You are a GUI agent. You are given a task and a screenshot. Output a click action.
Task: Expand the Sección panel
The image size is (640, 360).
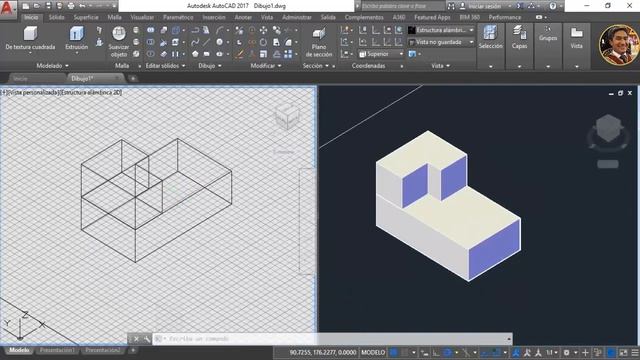[x=316, y=66]
